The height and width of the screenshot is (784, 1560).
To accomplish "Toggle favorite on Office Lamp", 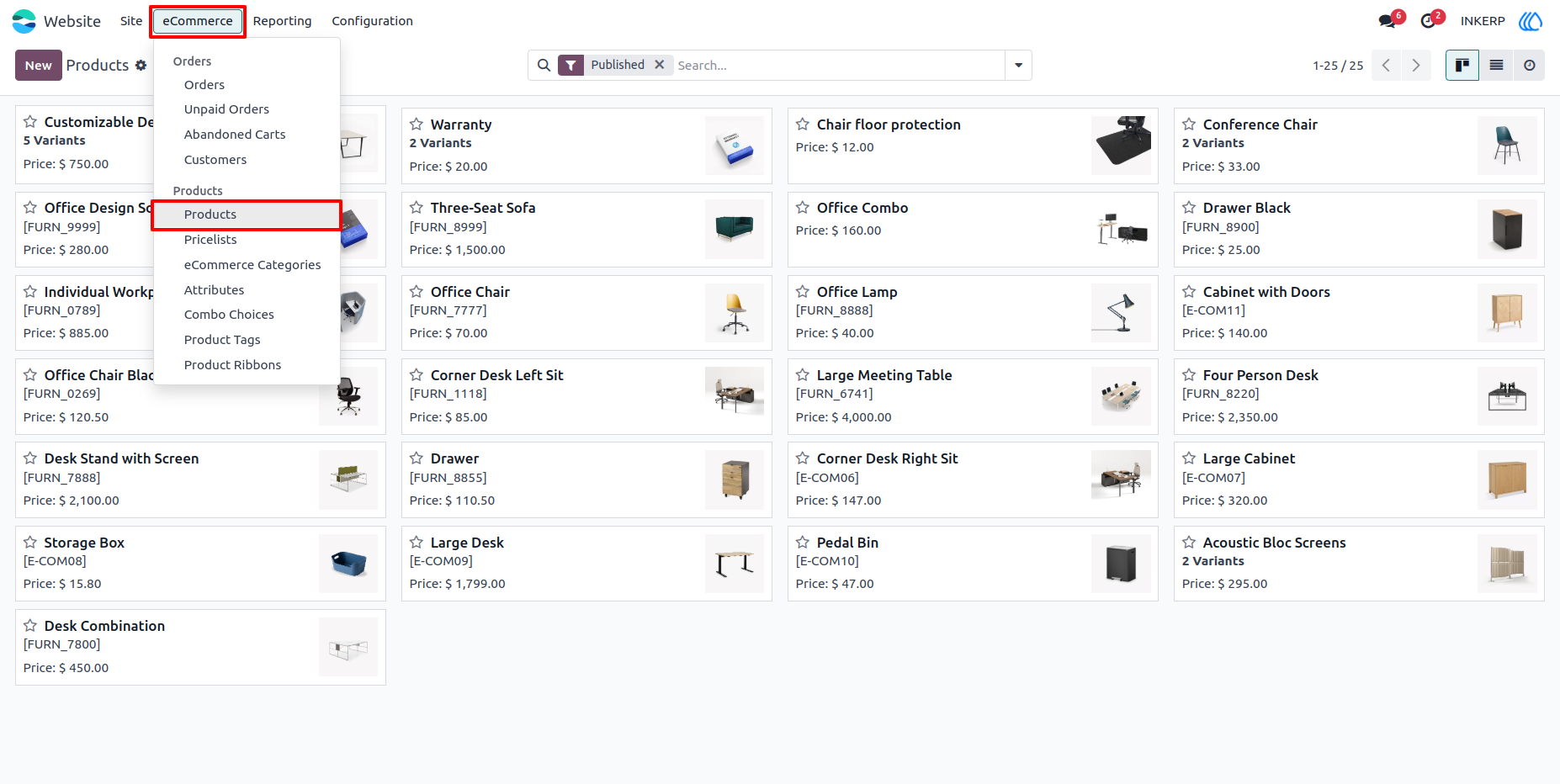I will point(803,292).
